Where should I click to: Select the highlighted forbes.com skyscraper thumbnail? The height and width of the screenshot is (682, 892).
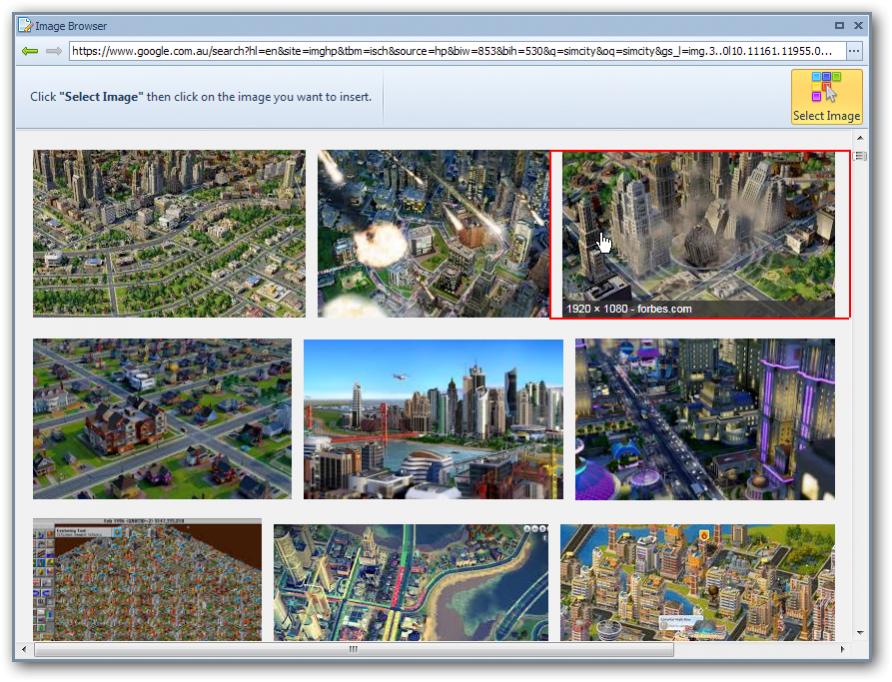[699, 234]
